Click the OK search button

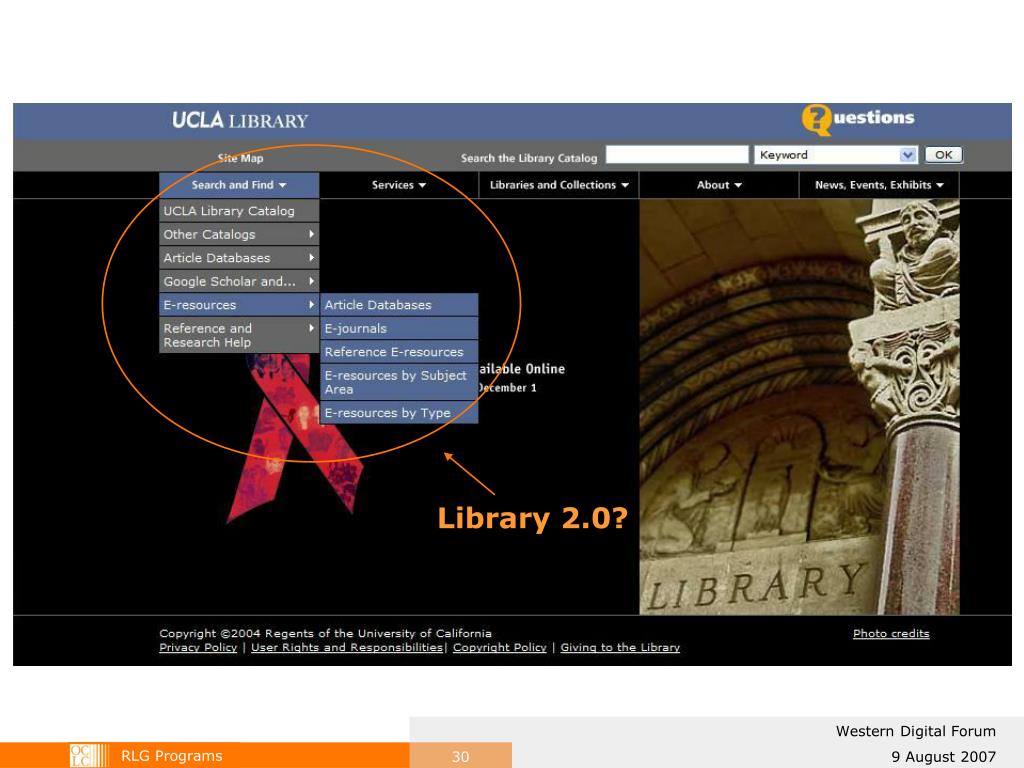[x=943, y=155]
